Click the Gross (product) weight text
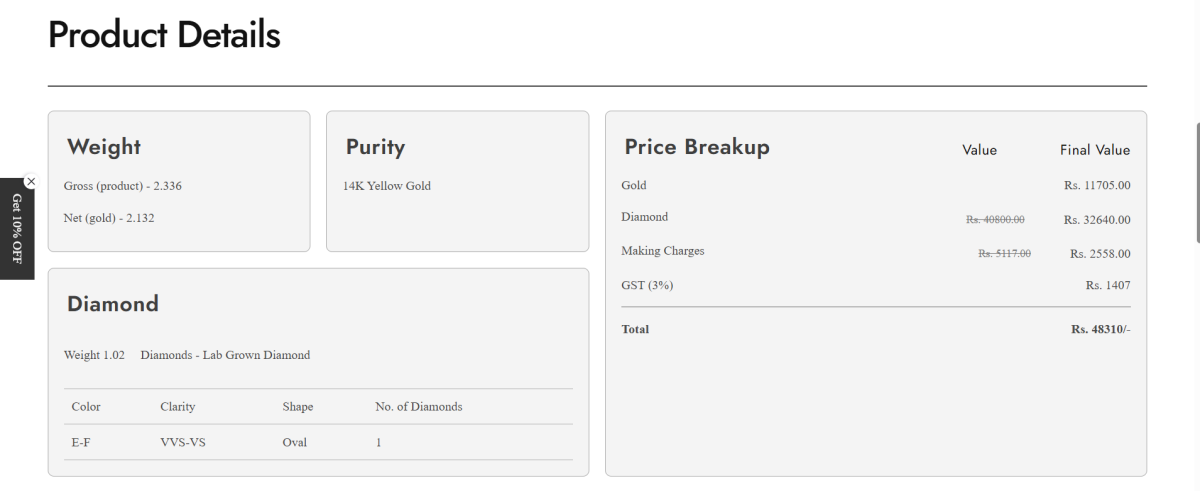This screenshot has width=1200, height=491. coord(123,186)
